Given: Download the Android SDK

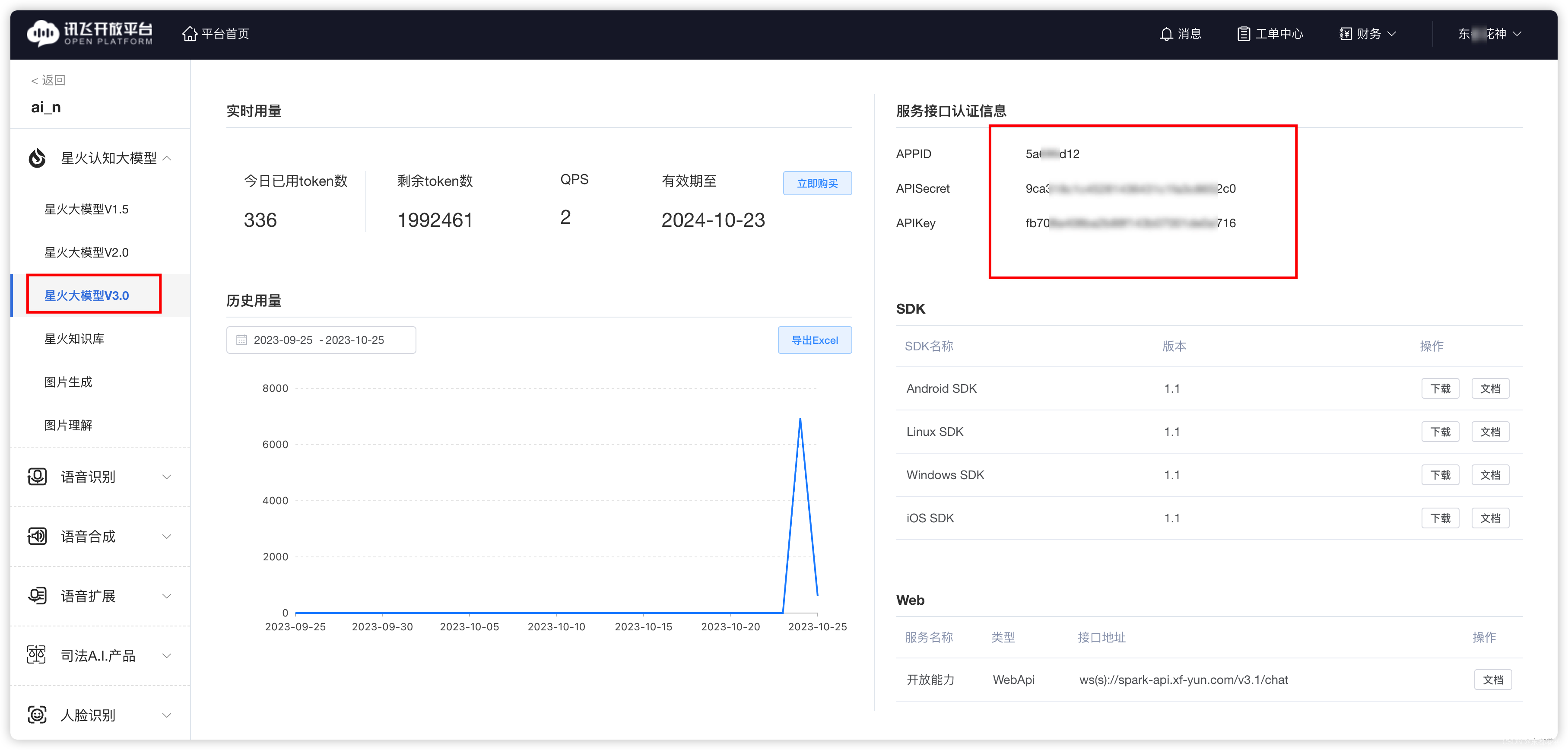Looking at the screenshot, I should 1440,388.
